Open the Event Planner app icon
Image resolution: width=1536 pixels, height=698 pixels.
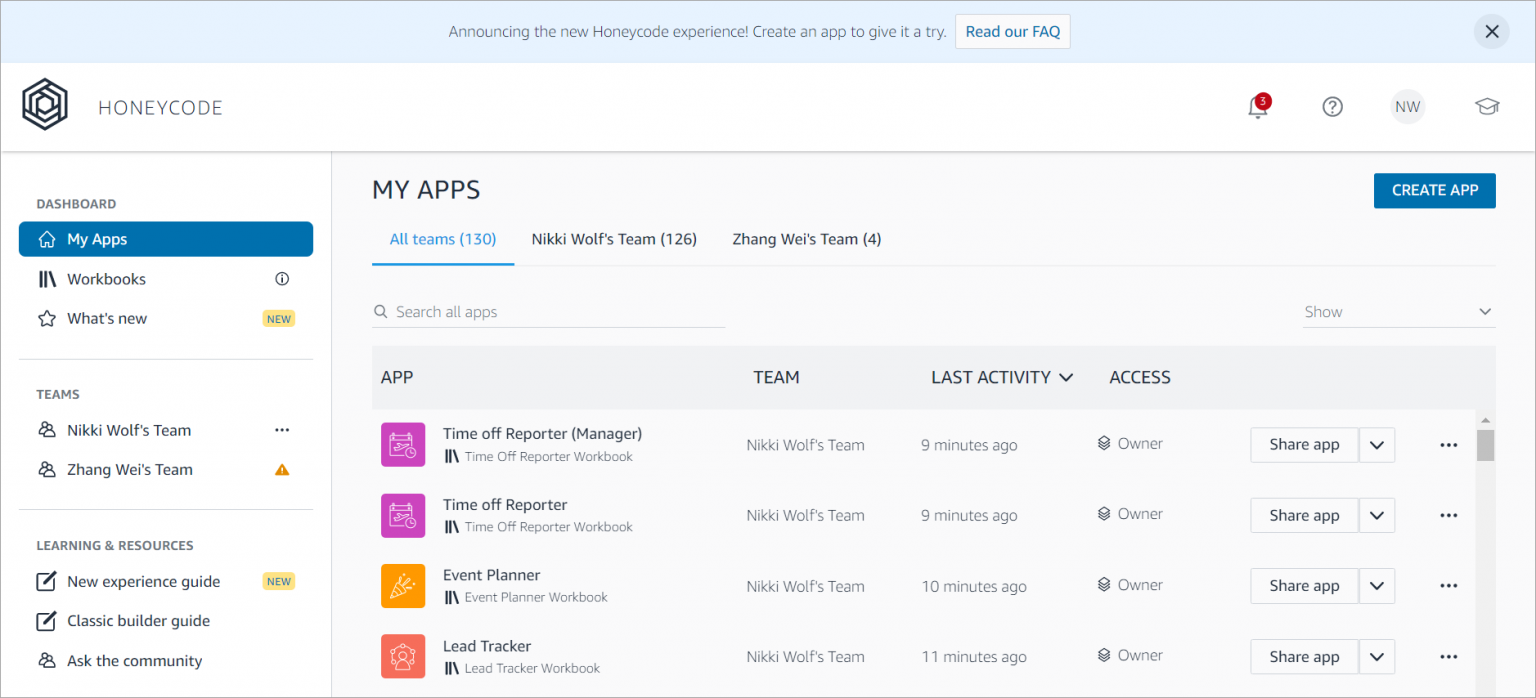(403, 586)
